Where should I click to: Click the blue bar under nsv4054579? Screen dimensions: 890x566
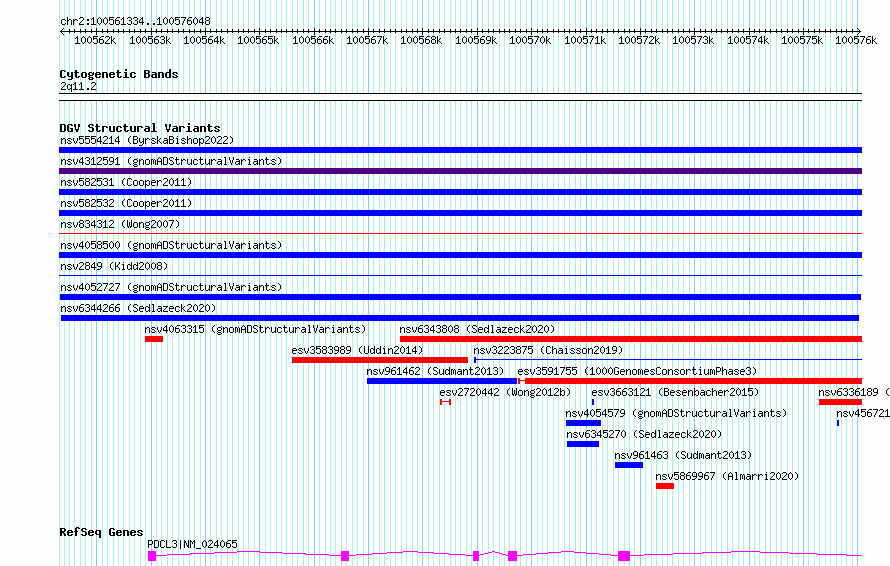583,423
